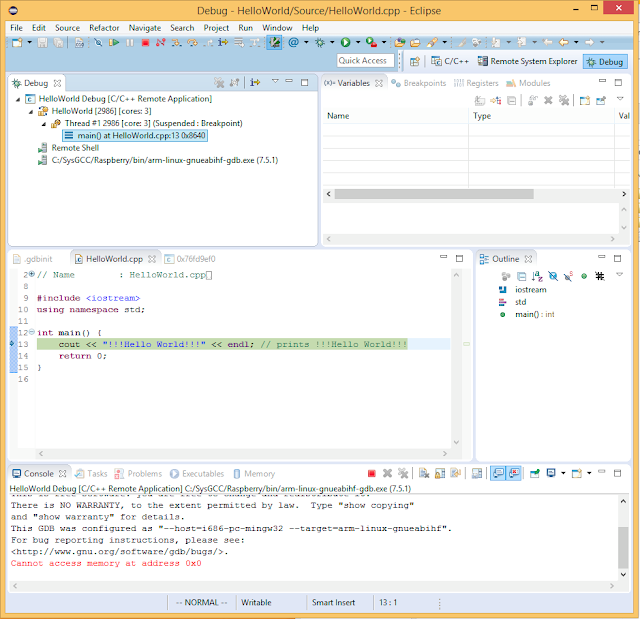Click the Pin Console icon
Viewport: 640px width, 619px height.
534,473
